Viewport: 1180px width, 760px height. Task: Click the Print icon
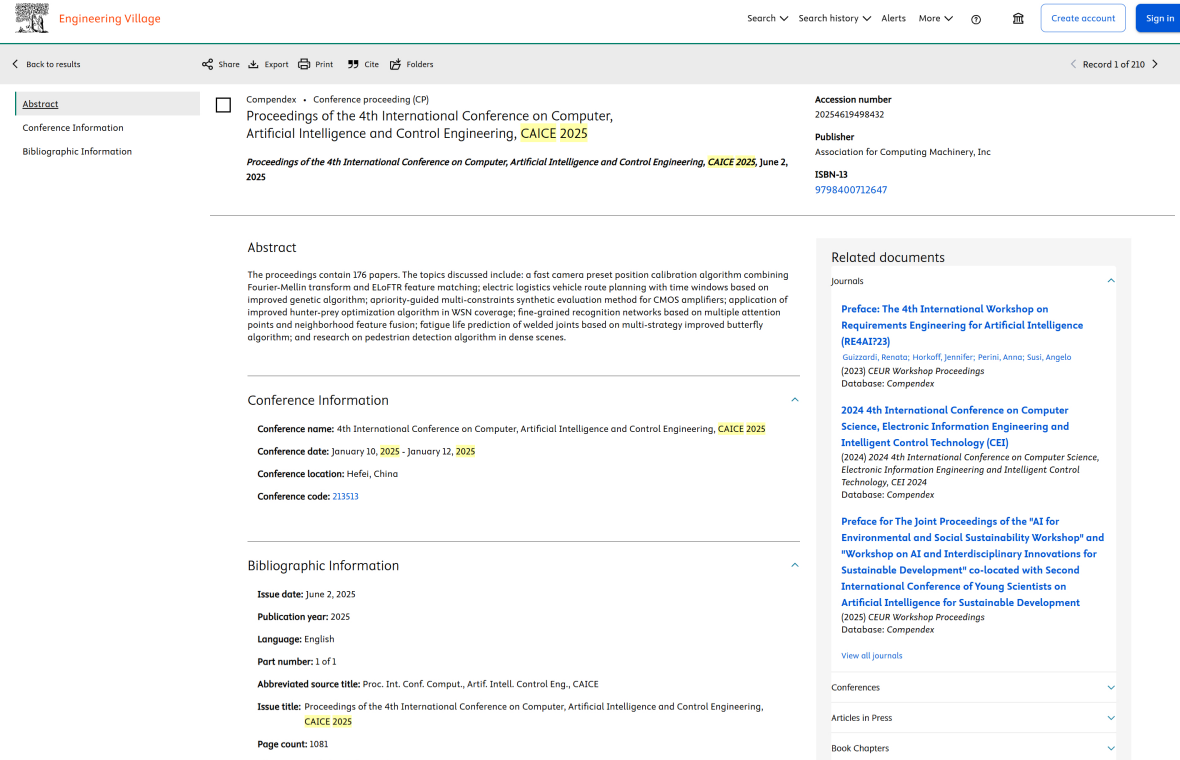304,64
